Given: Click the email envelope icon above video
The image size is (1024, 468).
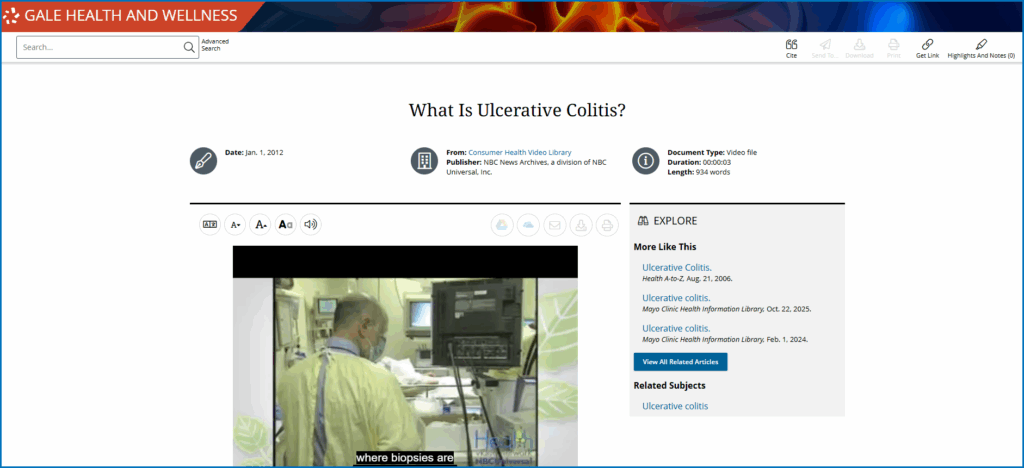Looking at the screenshot, I should (554, 225).
